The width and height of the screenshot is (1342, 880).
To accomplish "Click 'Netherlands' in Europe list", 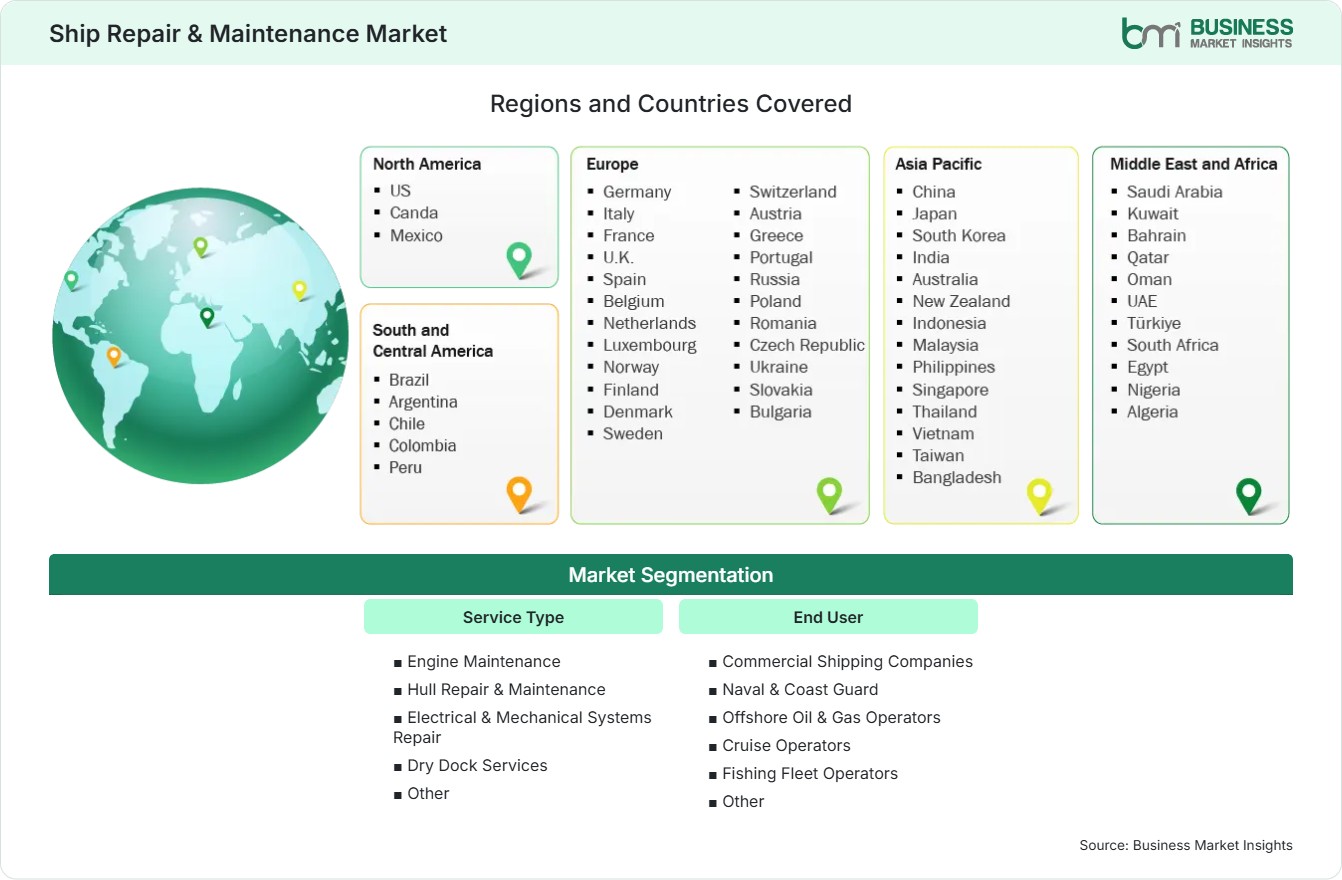I will pos(649,323).
